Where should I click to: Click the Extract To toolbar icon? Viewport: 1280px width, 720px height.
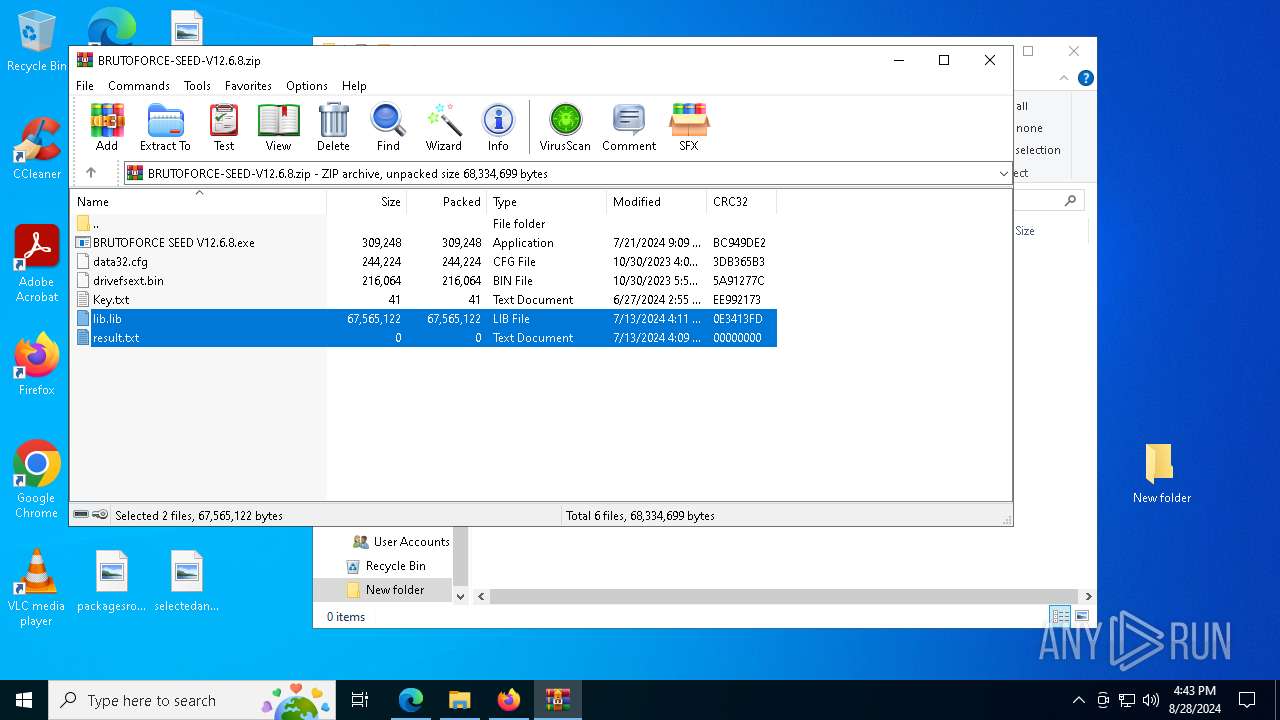(165, 127)
